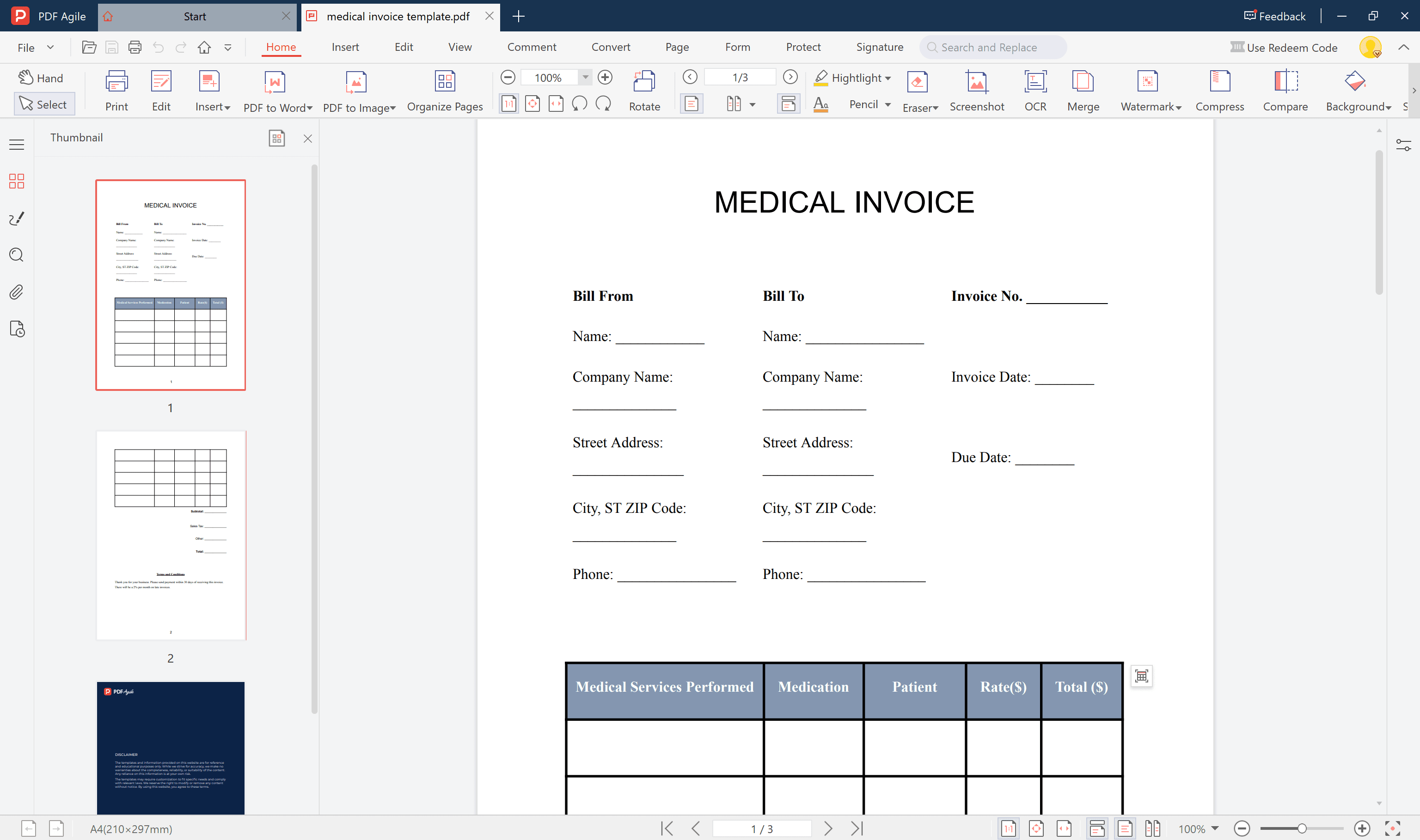1420x840 pixels.
Task: Open the File menu
Action: (x=26, y=48)
